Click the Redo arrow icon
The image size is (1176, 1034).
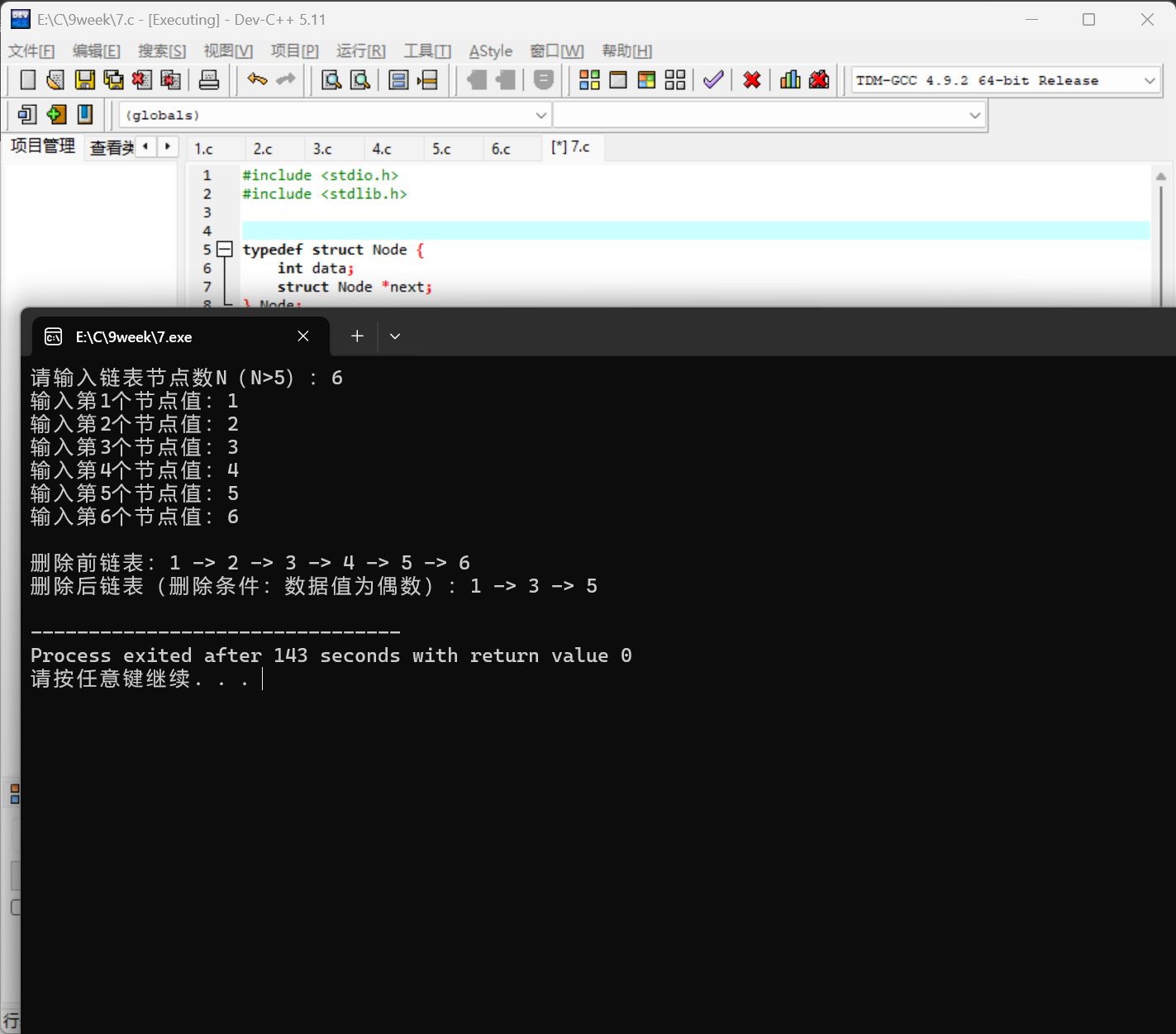[286, 79]
